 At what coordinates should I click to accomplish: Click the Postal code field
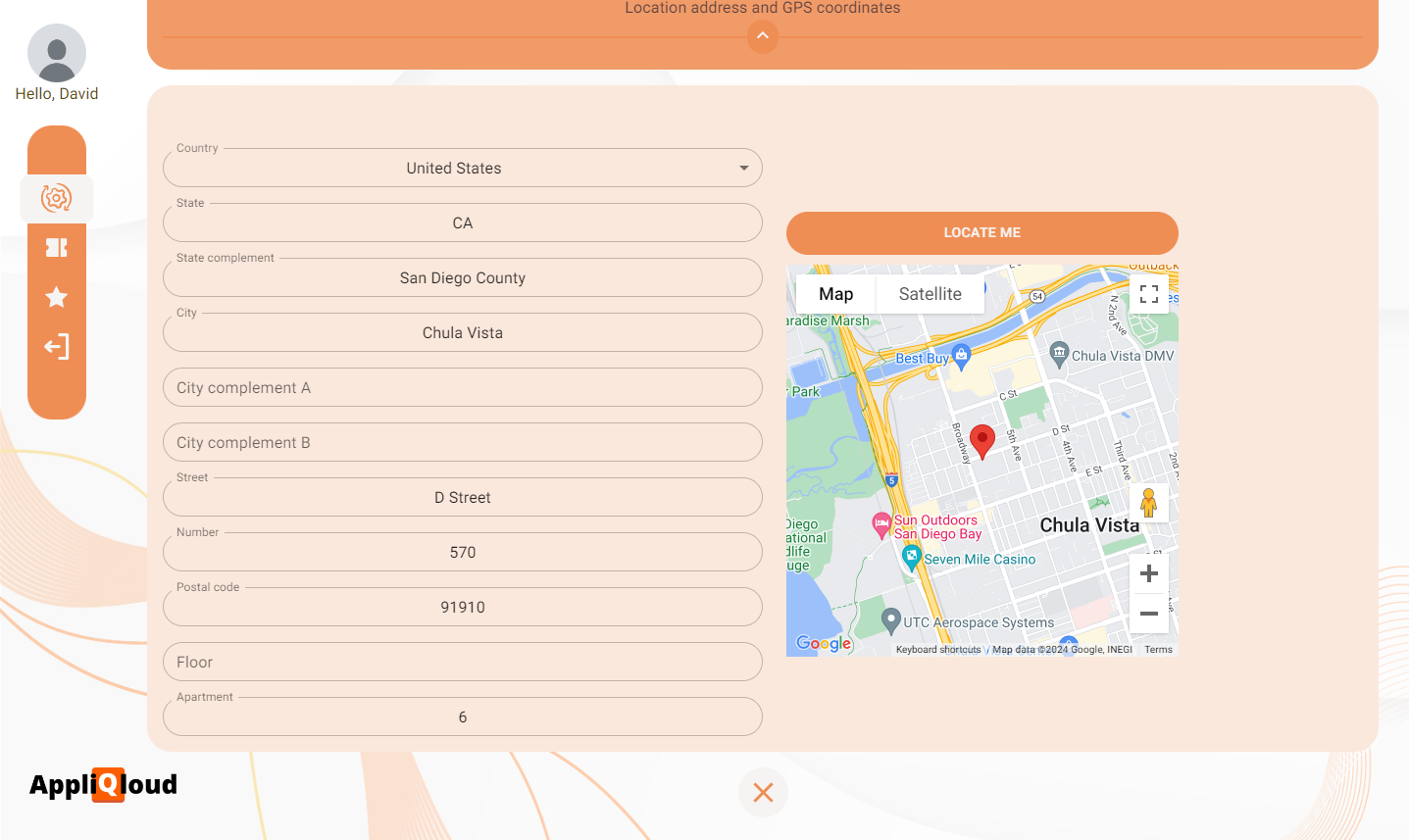[463, 608]
